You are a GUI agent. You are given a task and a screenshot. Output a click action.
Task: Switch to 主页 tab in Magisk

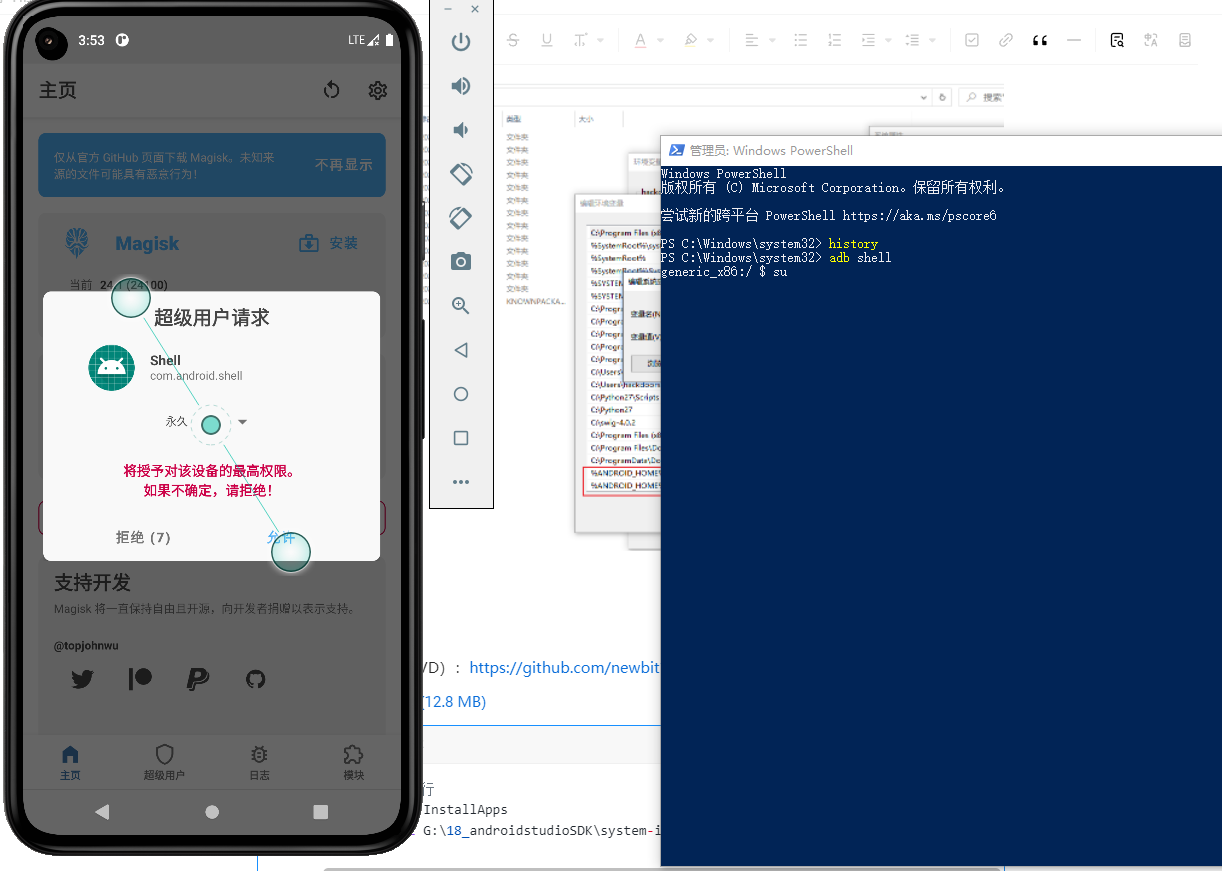point(70,763)
